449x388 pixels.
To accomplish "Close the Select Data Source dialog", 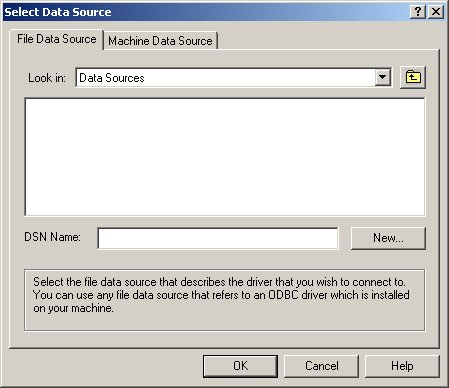I will 436,12.
